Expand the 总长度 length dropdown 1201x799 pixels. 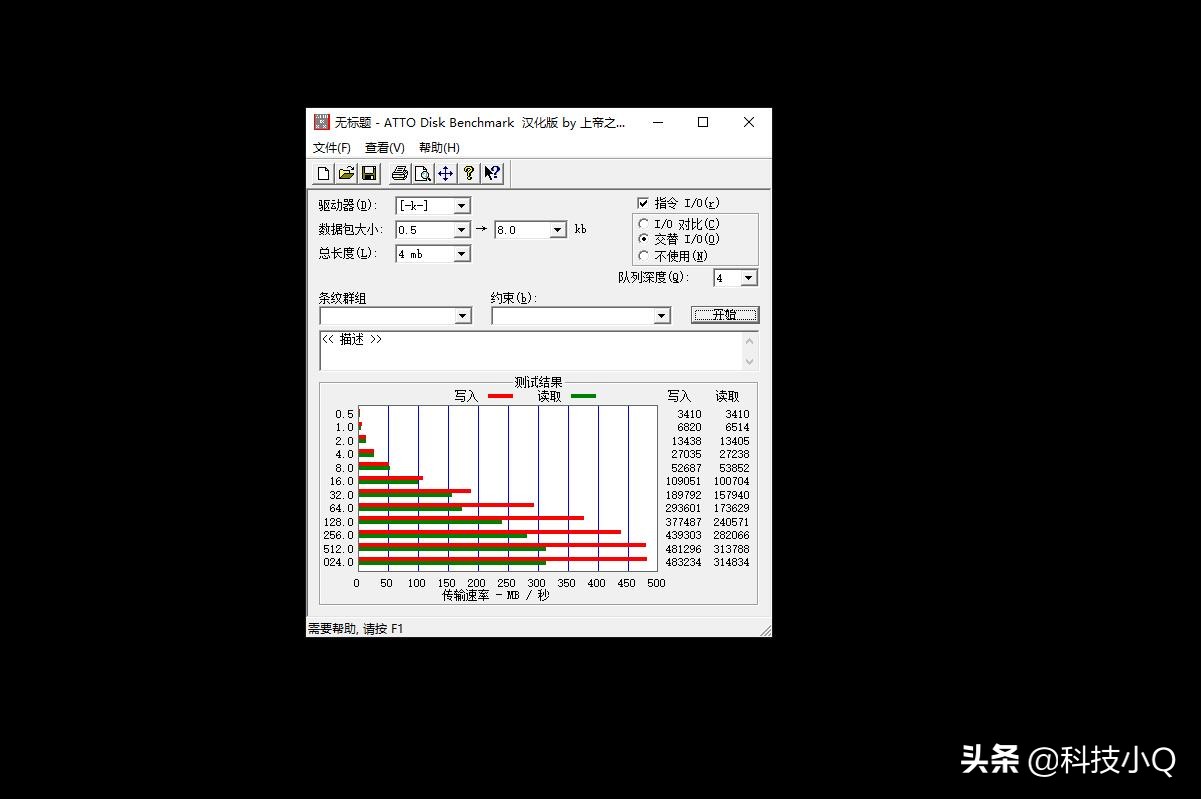(462, 253)
